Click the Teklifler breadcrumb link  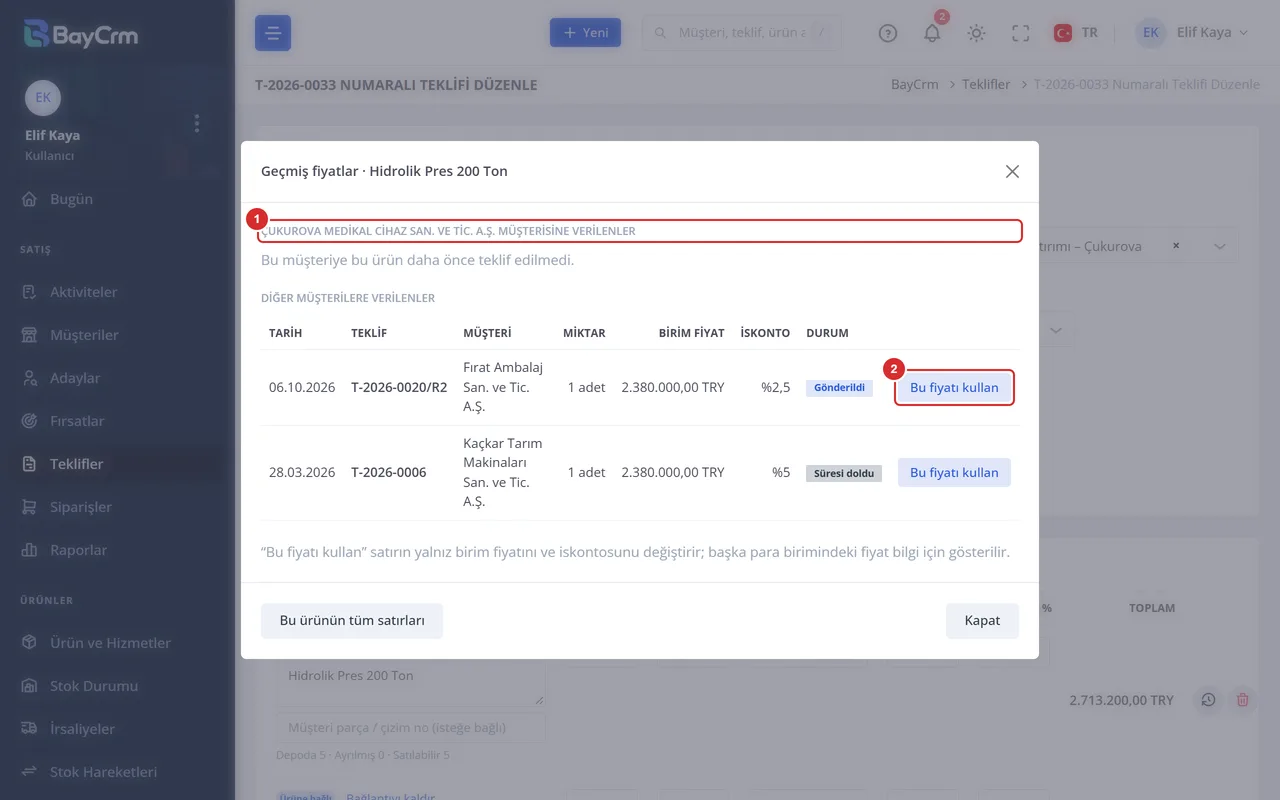tap(986, 85)
